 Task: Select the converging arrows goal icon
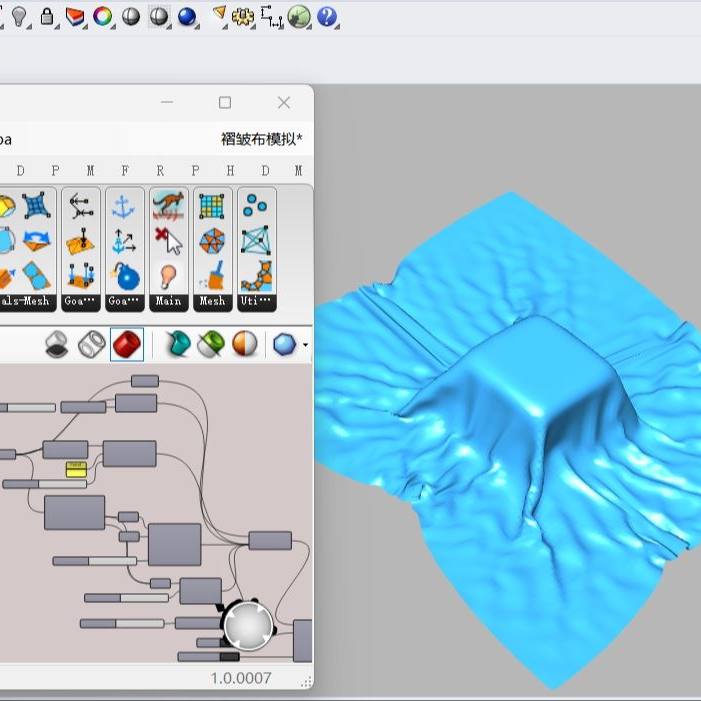(81, 206)
